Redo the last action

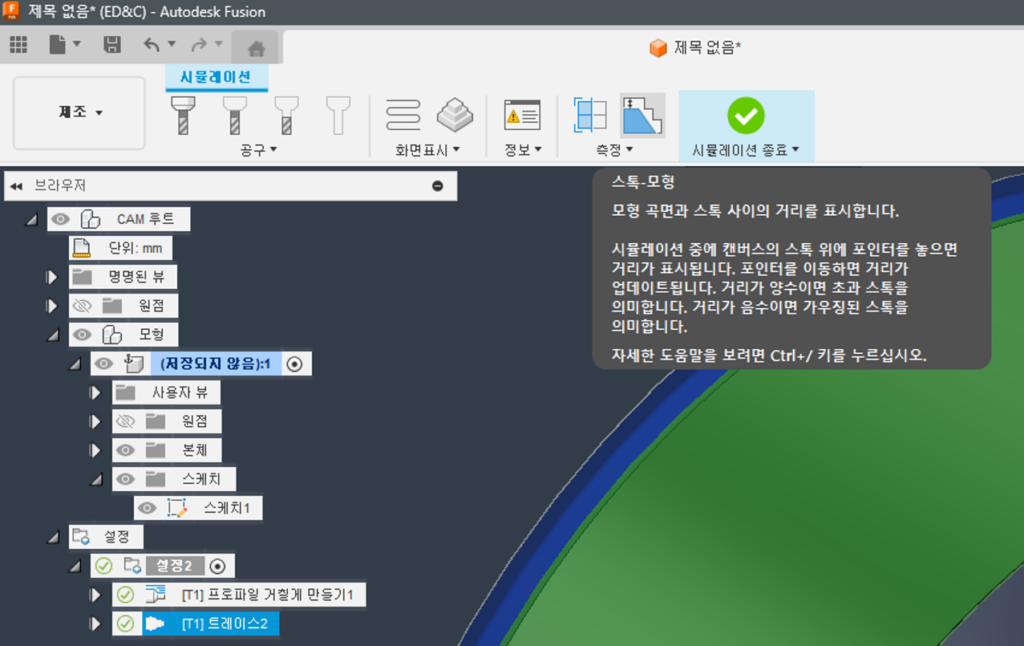coord(199,44)
